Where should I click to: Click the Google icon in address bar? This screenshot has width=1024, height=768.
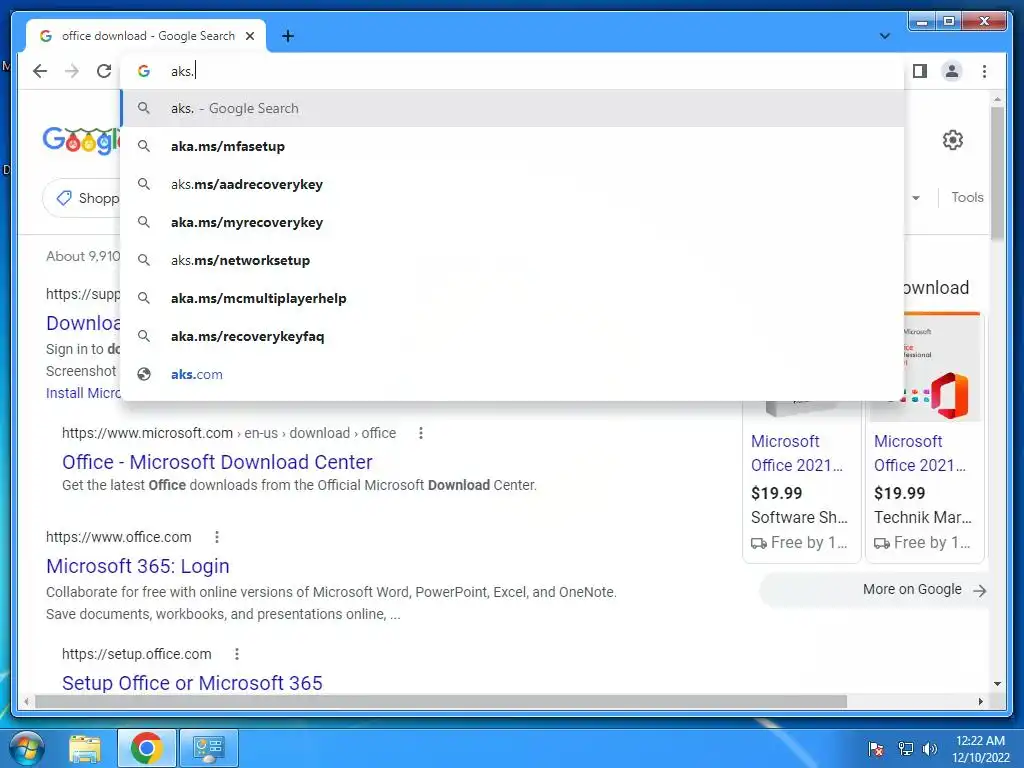click(x=144, y=71)
